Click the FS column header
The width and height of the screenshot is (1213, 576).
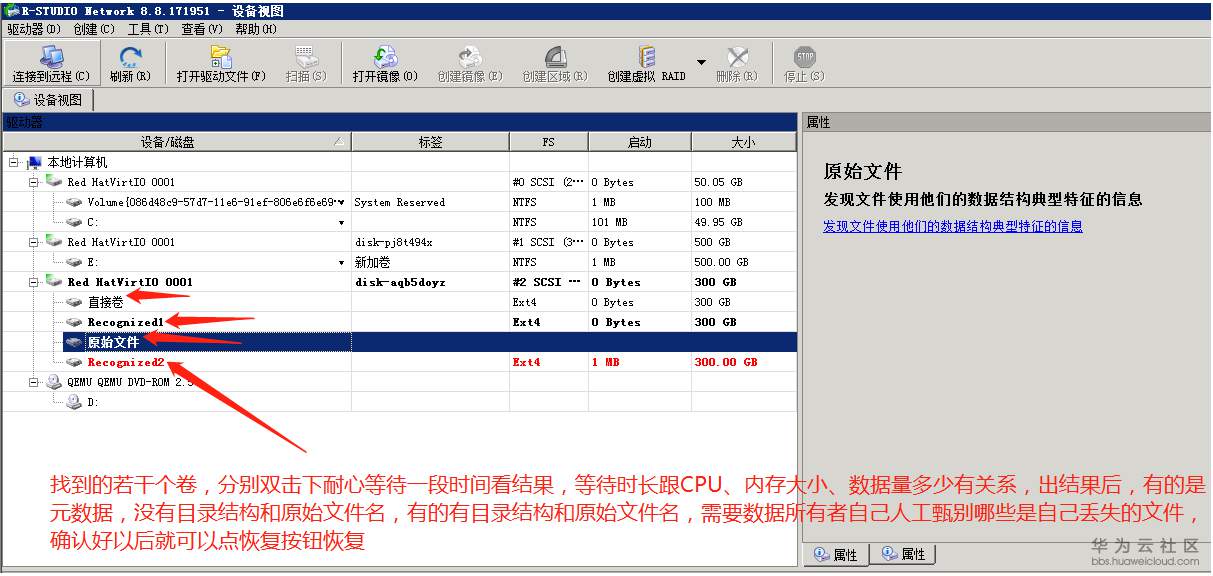(x=548, y=142)
